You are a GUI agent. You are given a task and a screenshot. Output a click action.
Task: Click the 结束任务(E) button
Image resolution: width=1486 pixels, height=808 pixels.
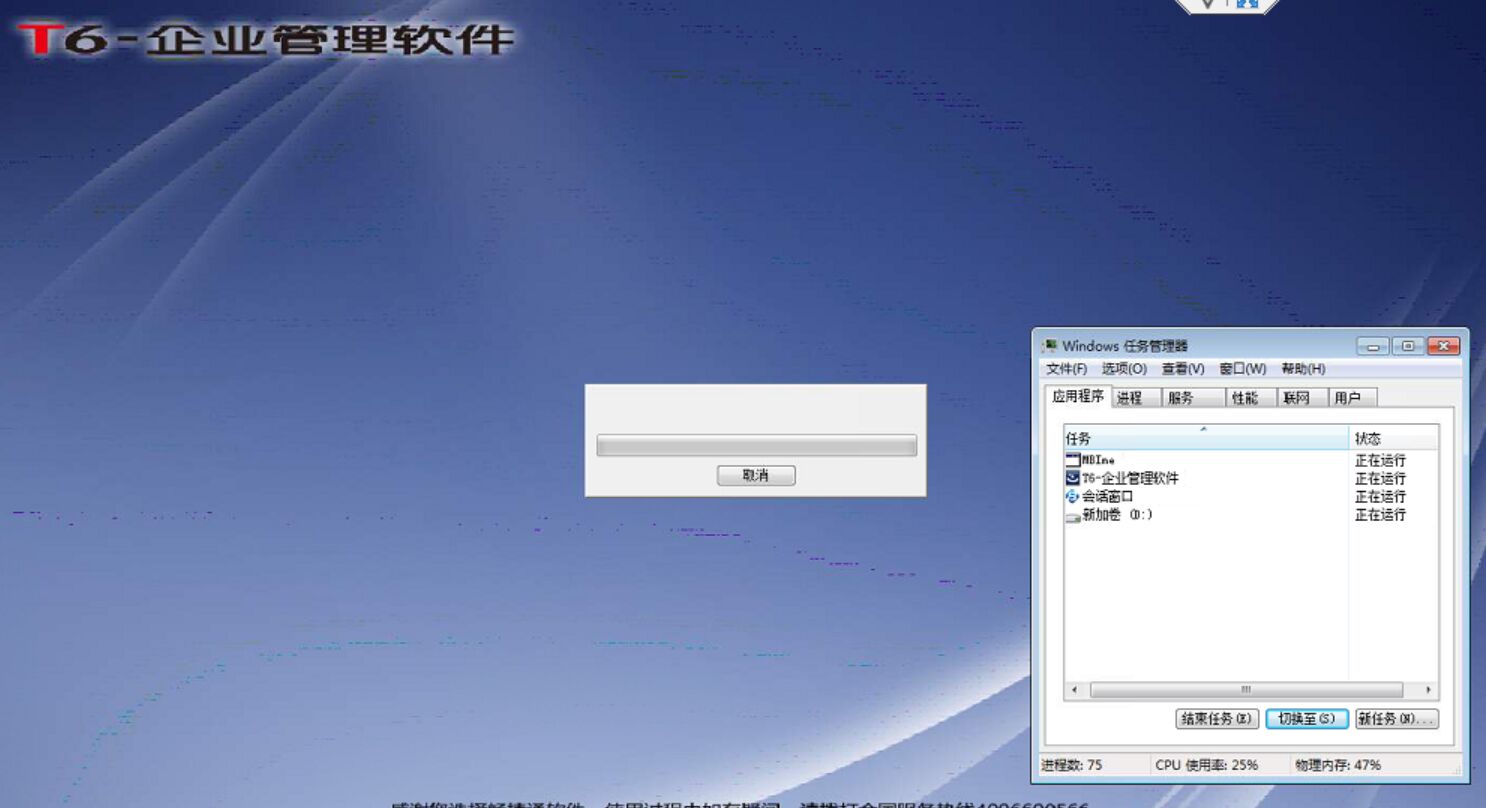point(1217,719)
